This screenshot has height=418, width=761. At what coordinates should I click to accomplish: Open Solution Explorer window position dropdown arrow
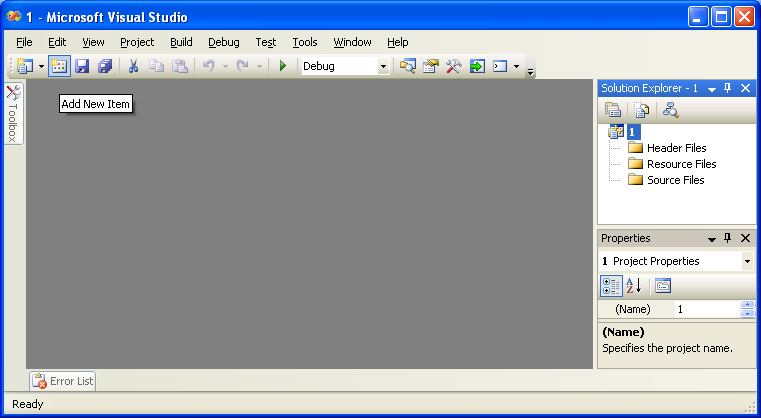(x=712, y=89)
